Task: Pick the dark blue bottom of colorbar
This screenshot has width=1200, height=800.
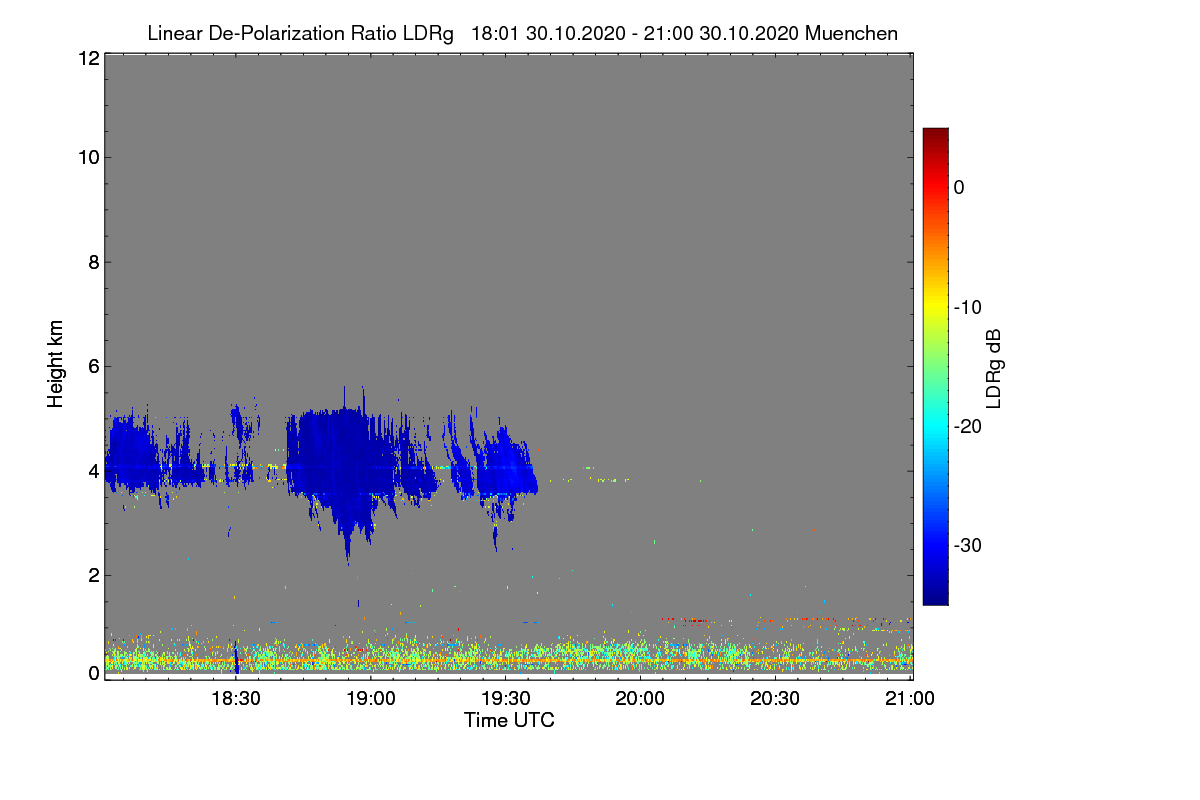Action: point(935,596)
